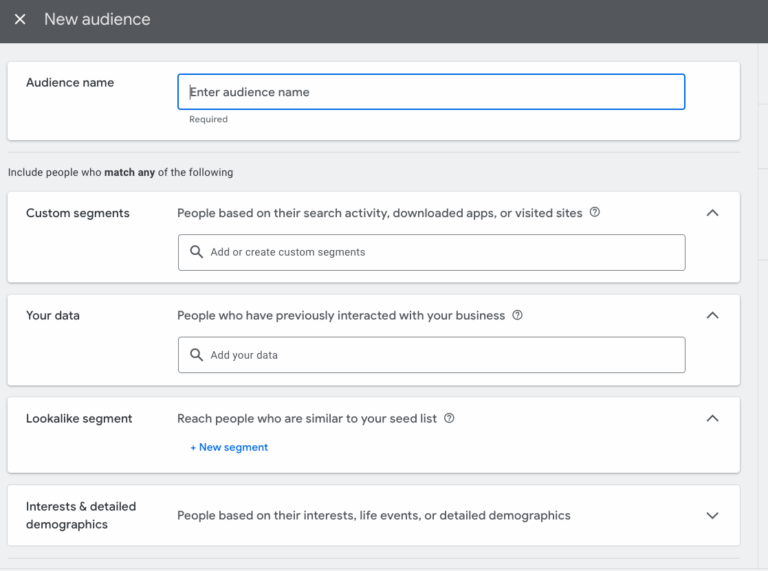This screenshot has width=768, height=571.
Task: Focus the Add or create custom segments box
Action: (x=440, y=252)
